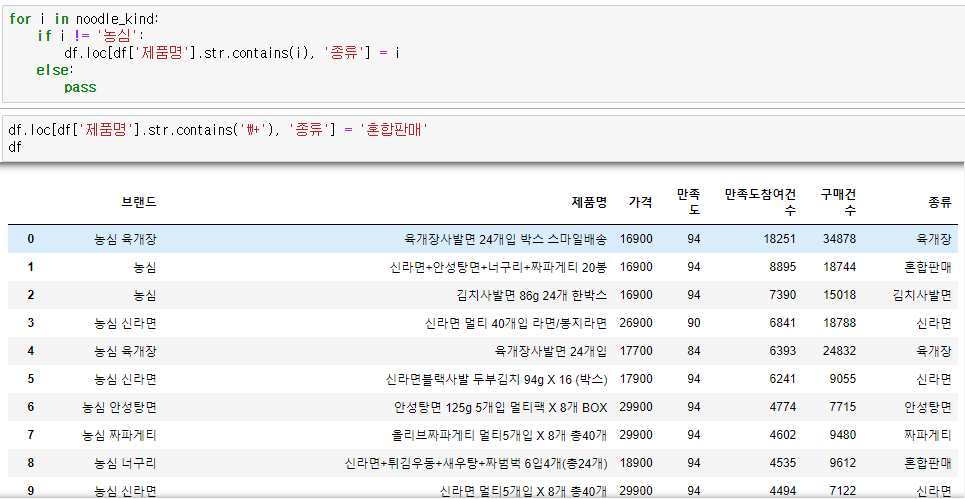The height and width of the screenshot is (499, 965).
Task: Click the 만족도참여건수 column header
Action: 760,202
